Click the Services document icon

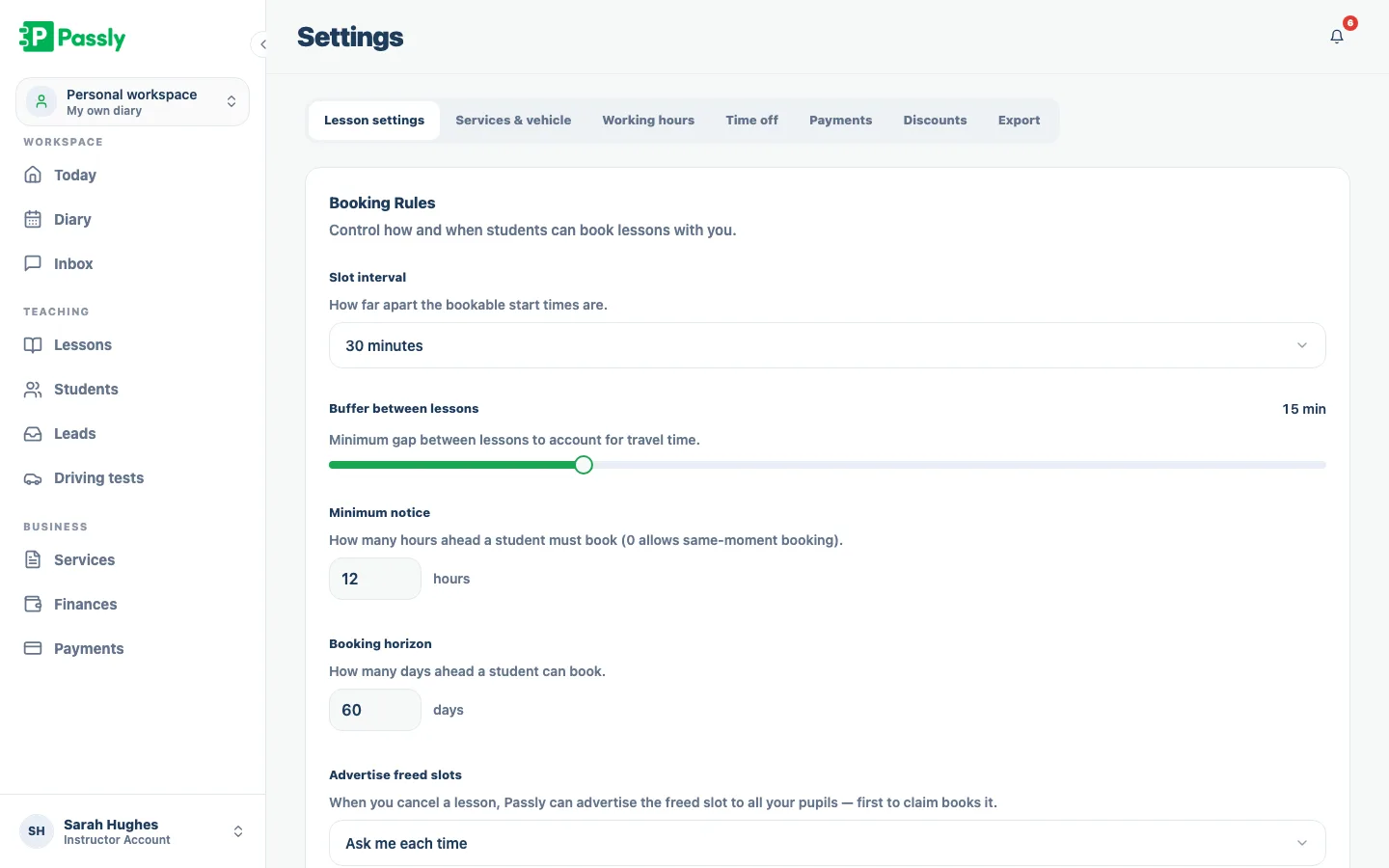pos(33,559)
